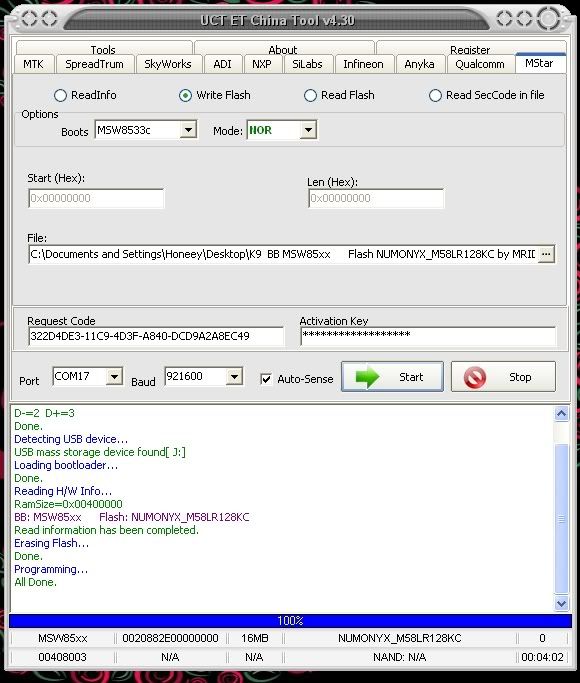Click the first round button at title bar left

tap(29, 19)
